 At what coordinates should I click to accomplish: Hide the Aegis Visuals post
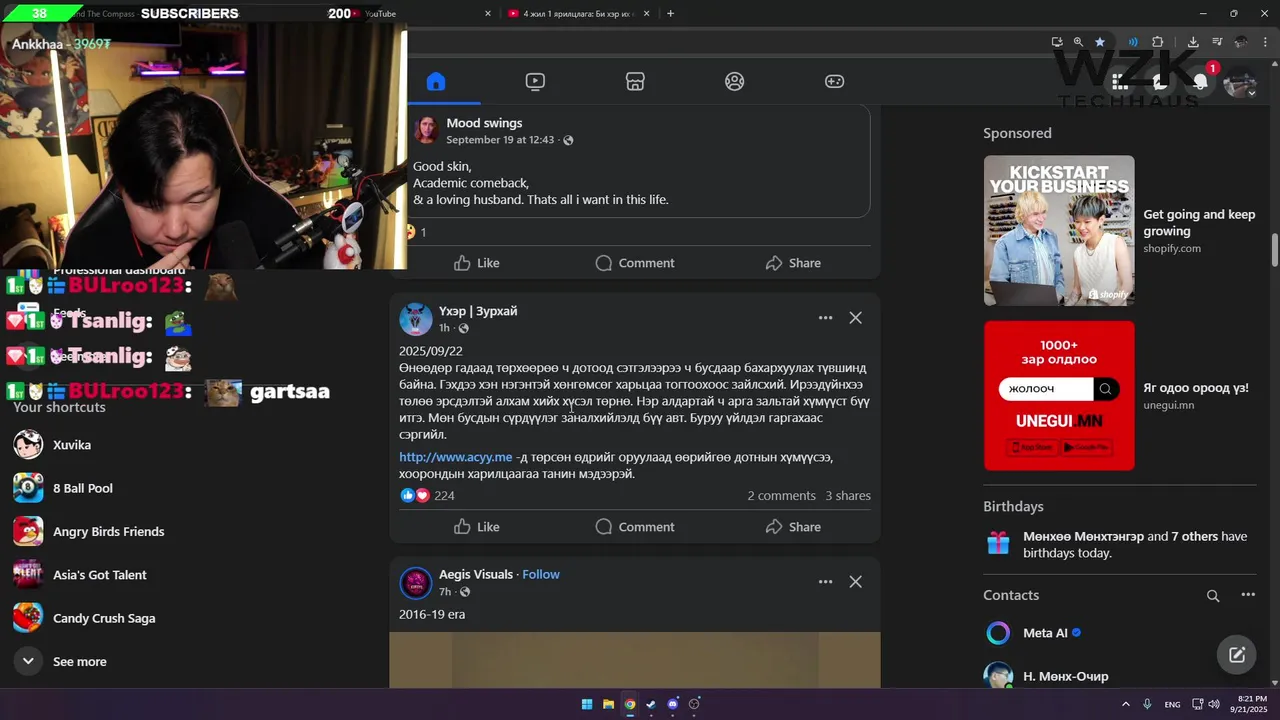pos(855,582)
